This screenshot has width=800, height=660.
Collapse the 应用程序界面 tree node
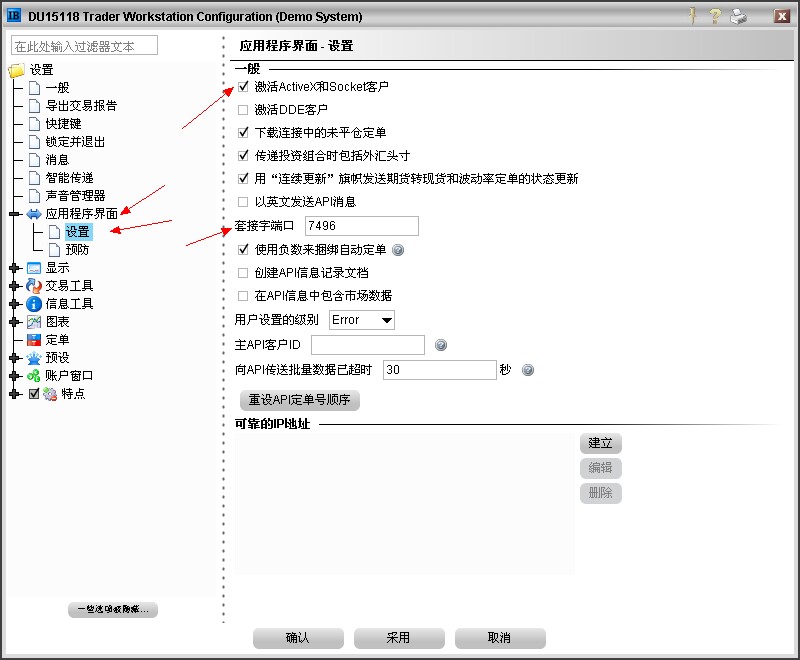point(15,214)
